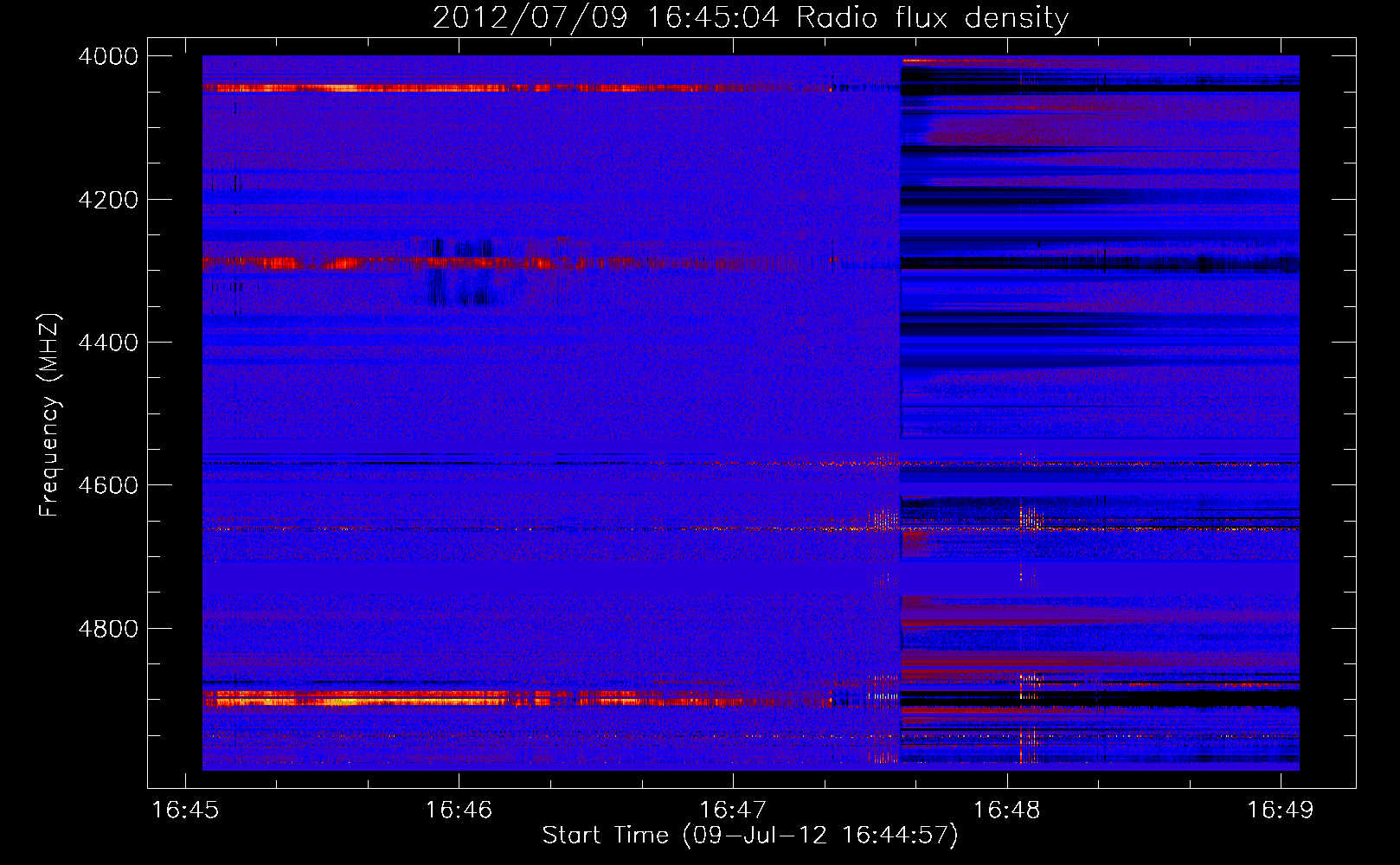Select the 4200 frequency axis label
This screenshot has width=1400, height=865.
[x=108, y=200]
